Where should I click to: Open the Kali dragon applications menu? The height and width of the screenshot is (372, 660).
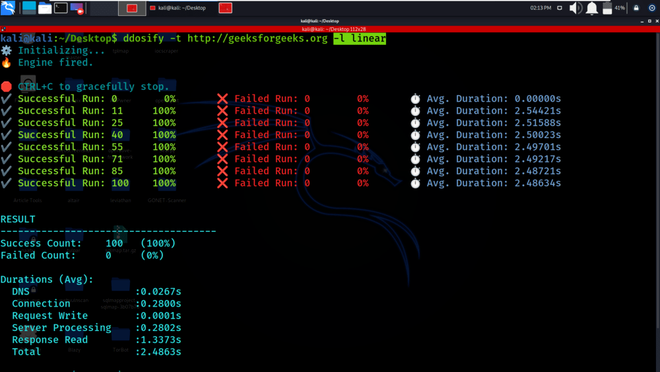[x=8, y=8]
